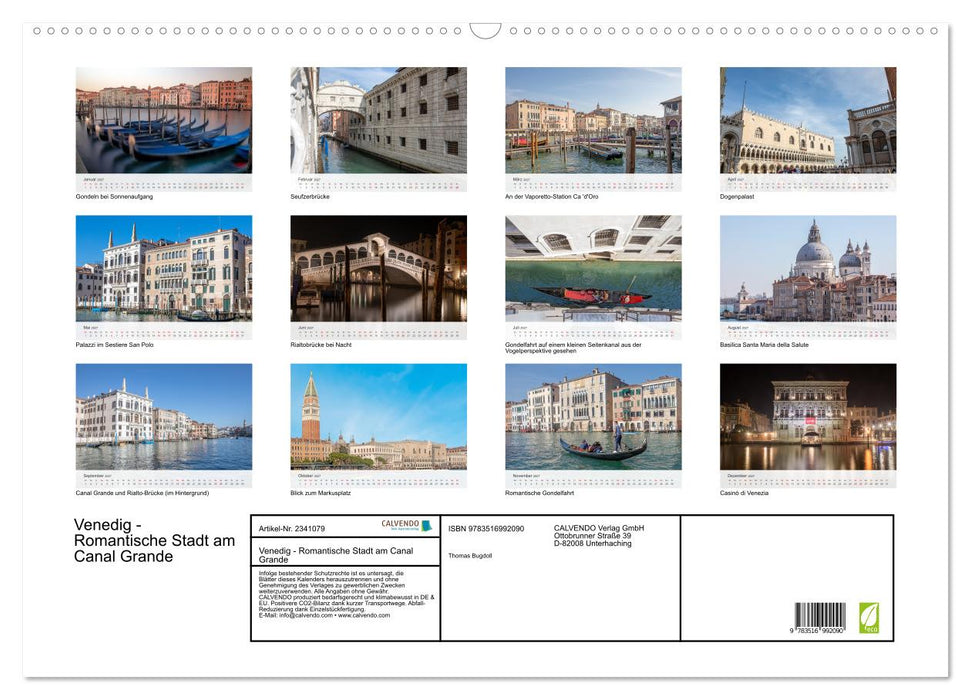
Task: Click the text 'Artikel-Nr. 2341079'
Action: [292, 528]
